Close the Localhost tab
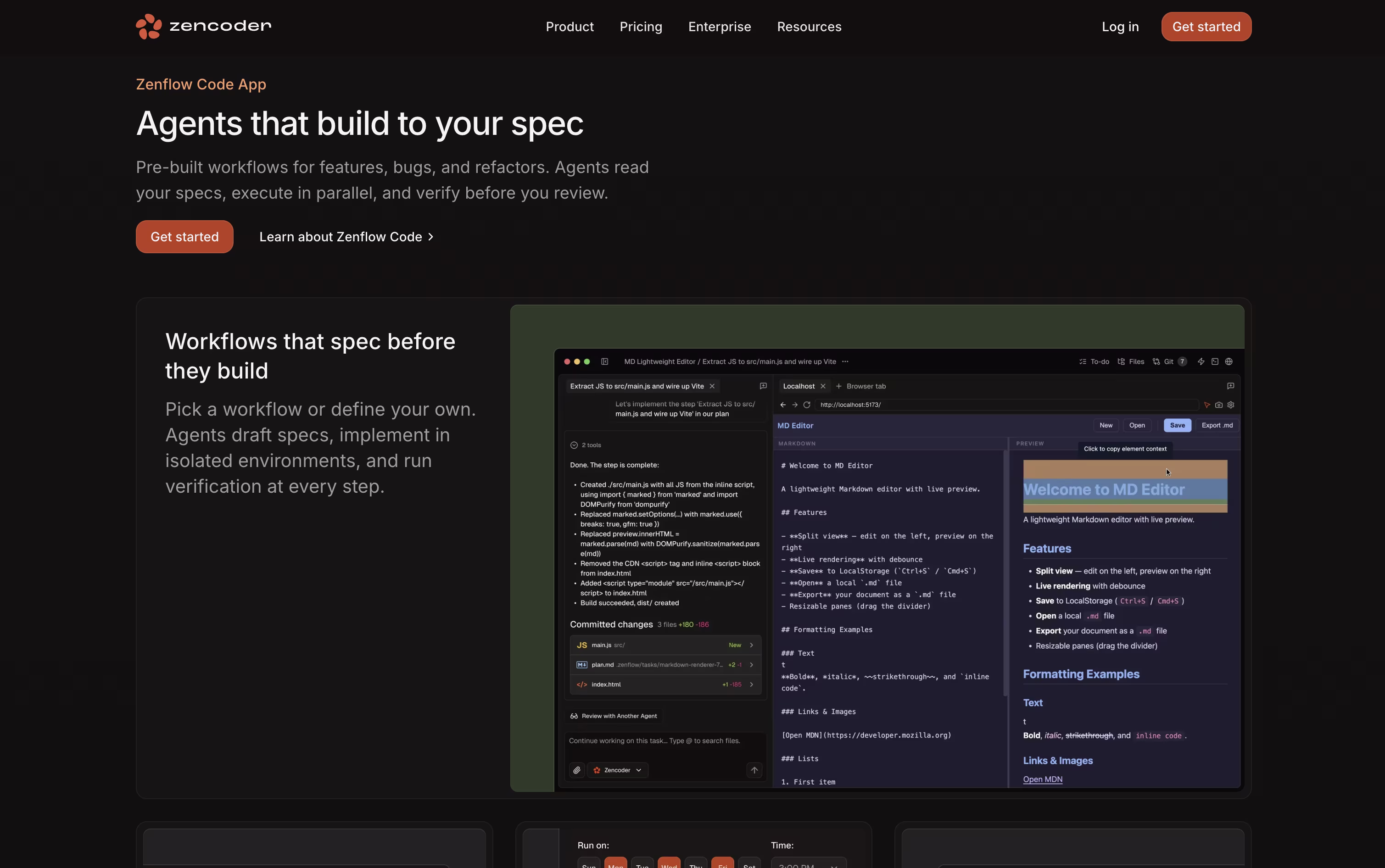 tap(823, 386)
